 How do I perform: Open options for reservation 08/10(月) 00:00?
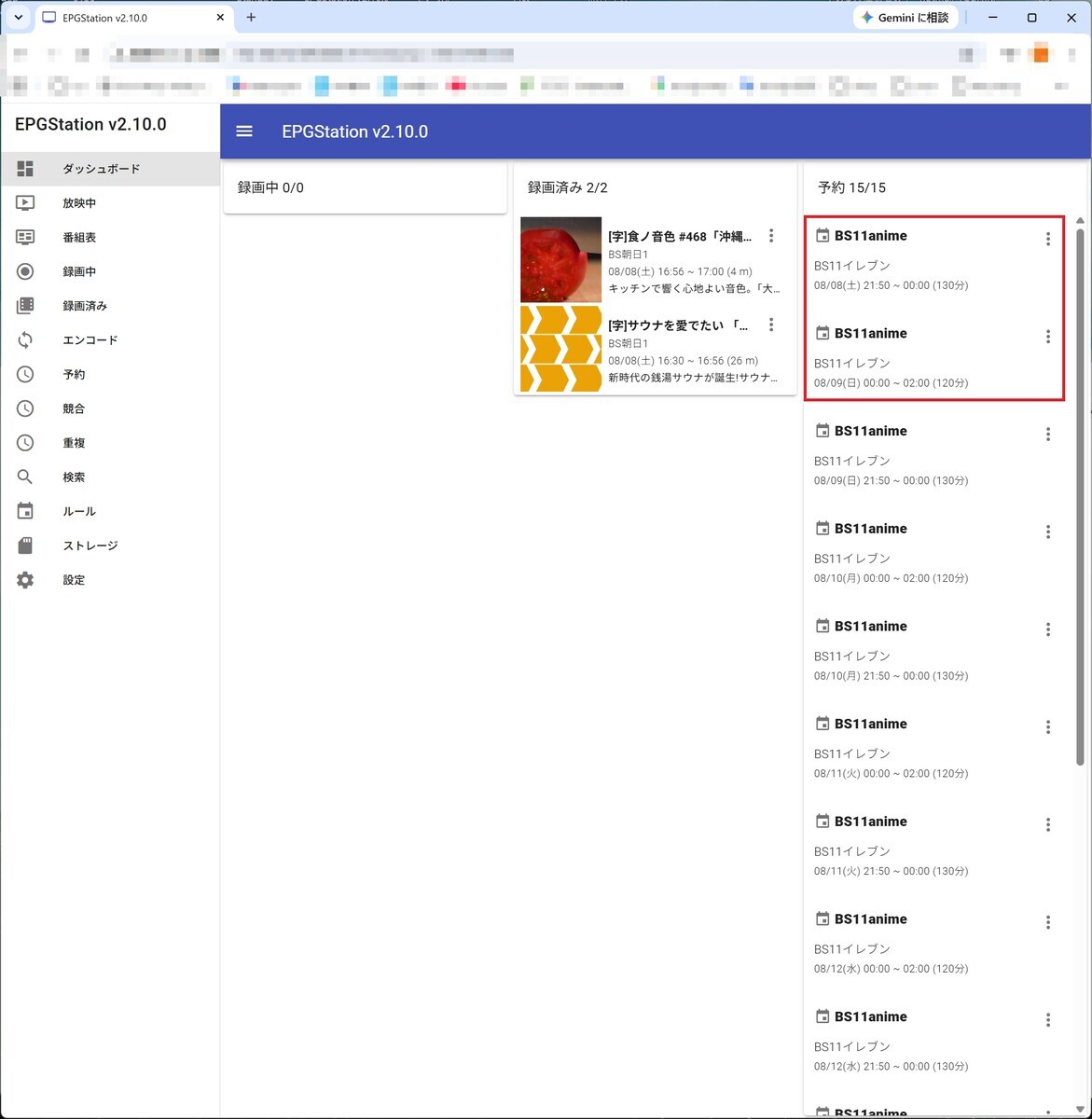[x=1048, y=532]
